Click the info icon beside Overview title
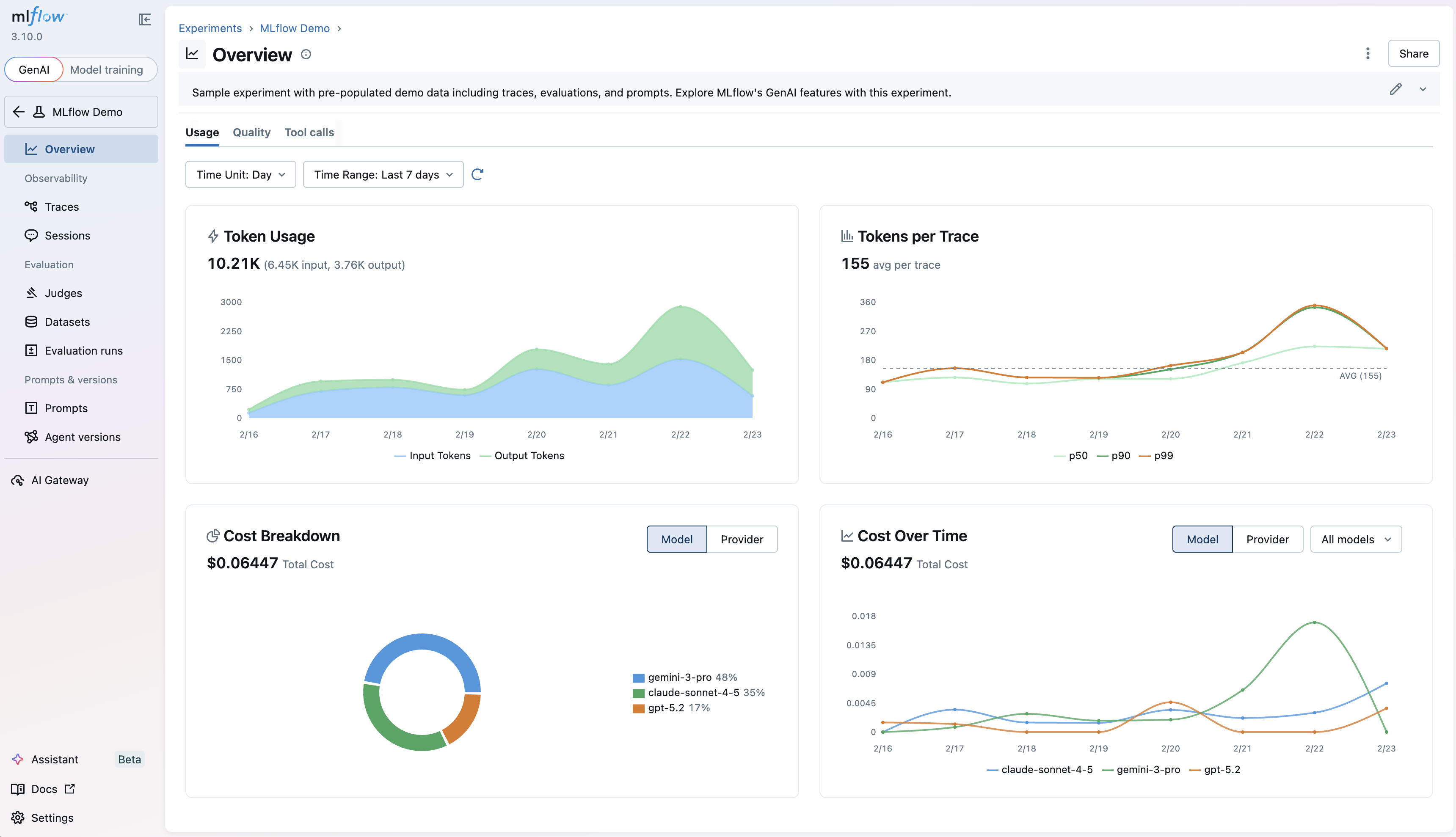 tap(306, 54)
